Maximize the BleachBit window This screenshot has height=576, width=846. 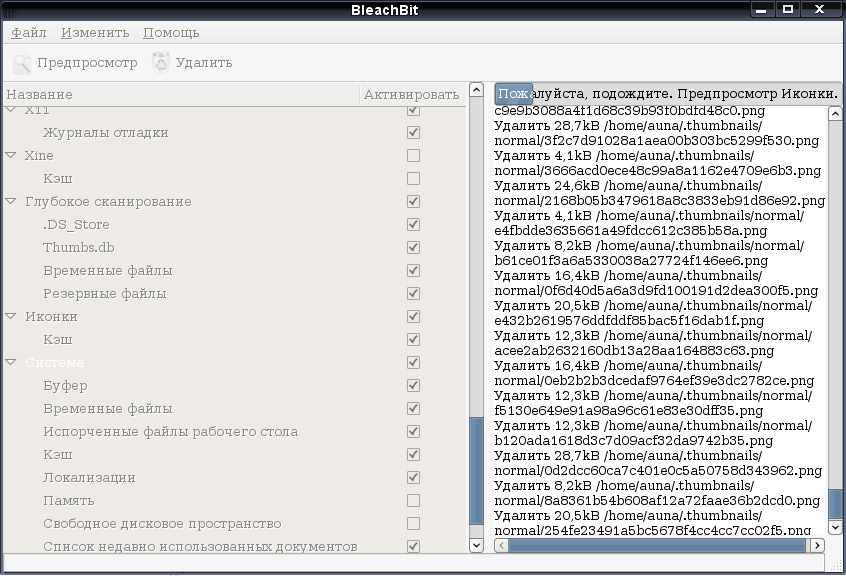788,9
